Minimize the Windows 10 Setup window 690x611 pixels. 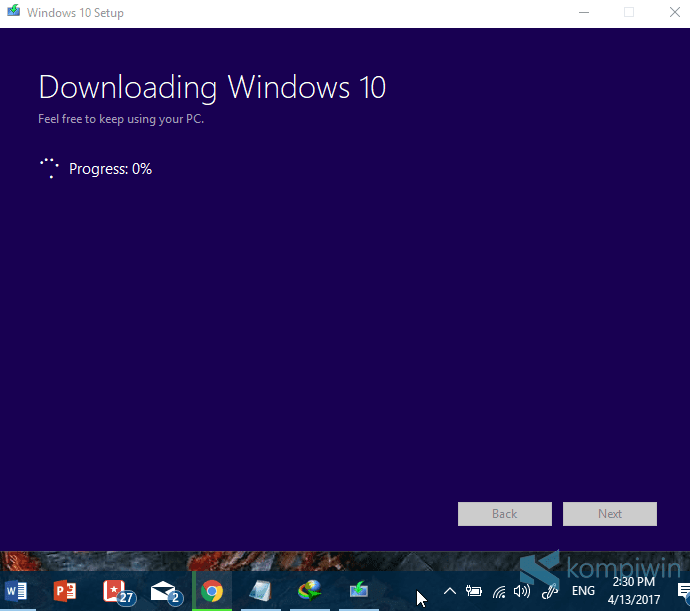(584, 12)
